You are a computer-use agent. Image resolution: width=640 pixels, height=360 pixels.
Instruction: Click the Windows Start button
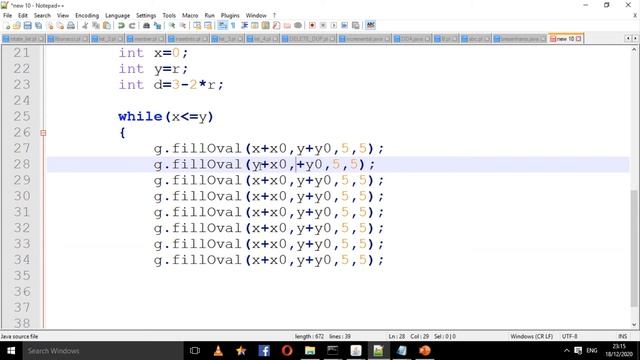click(x=11, y=351)
